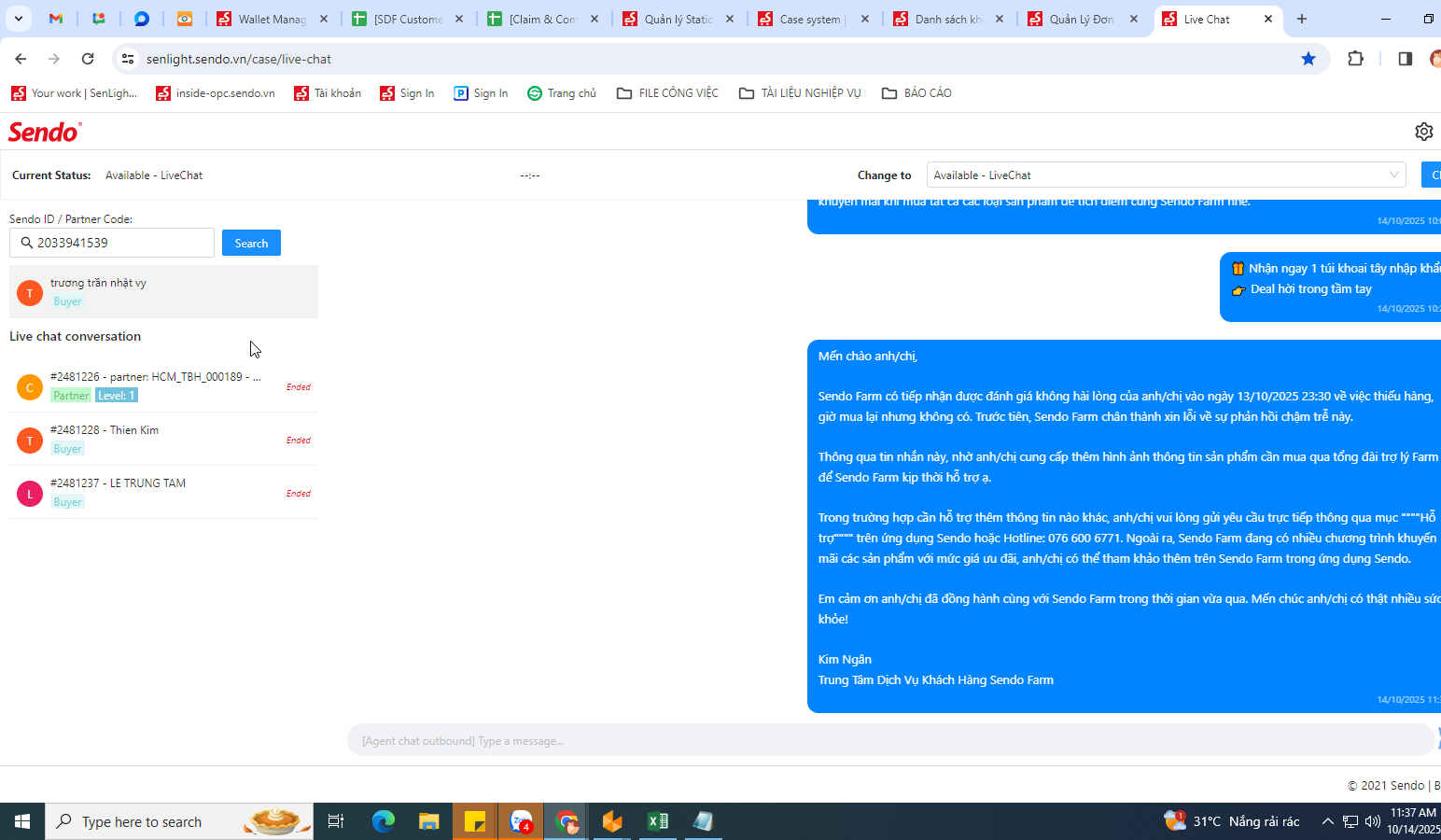1441x840 pixels.
Task: Open the Trang chủ bookmark
Action: tap(562, 92)
